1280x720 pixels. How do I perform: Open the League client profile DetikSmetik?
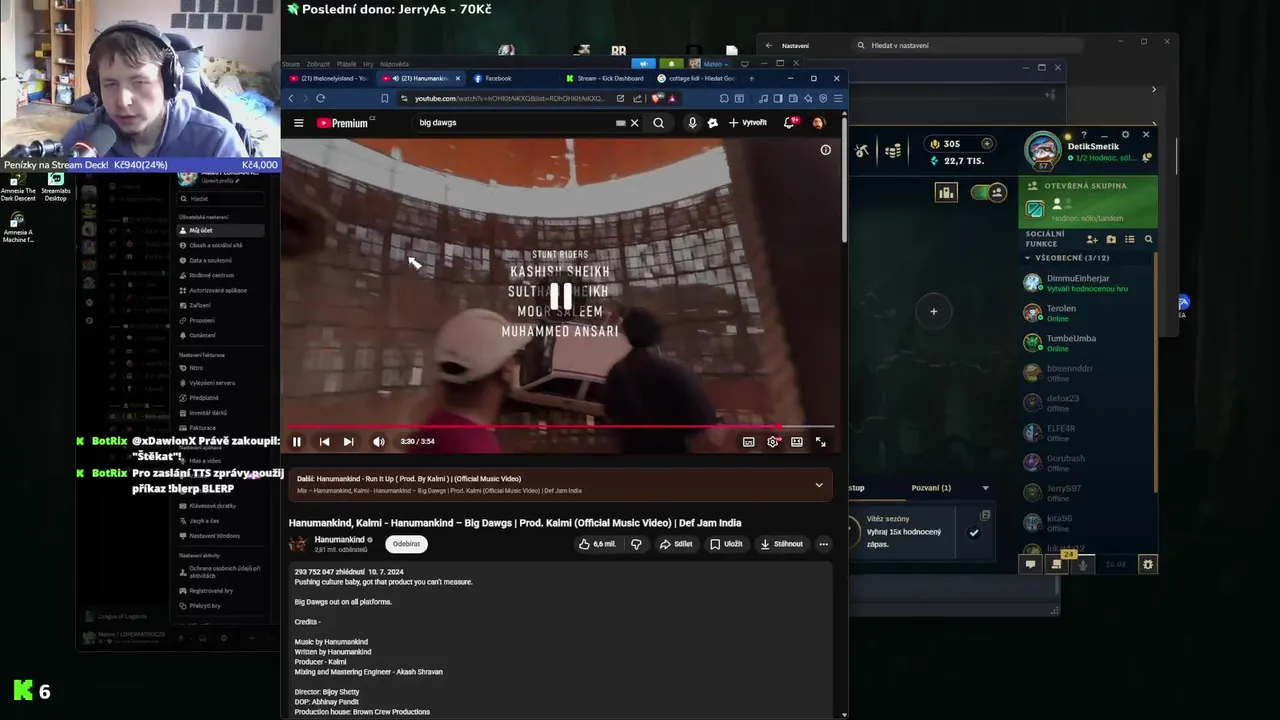[1043, 150]
